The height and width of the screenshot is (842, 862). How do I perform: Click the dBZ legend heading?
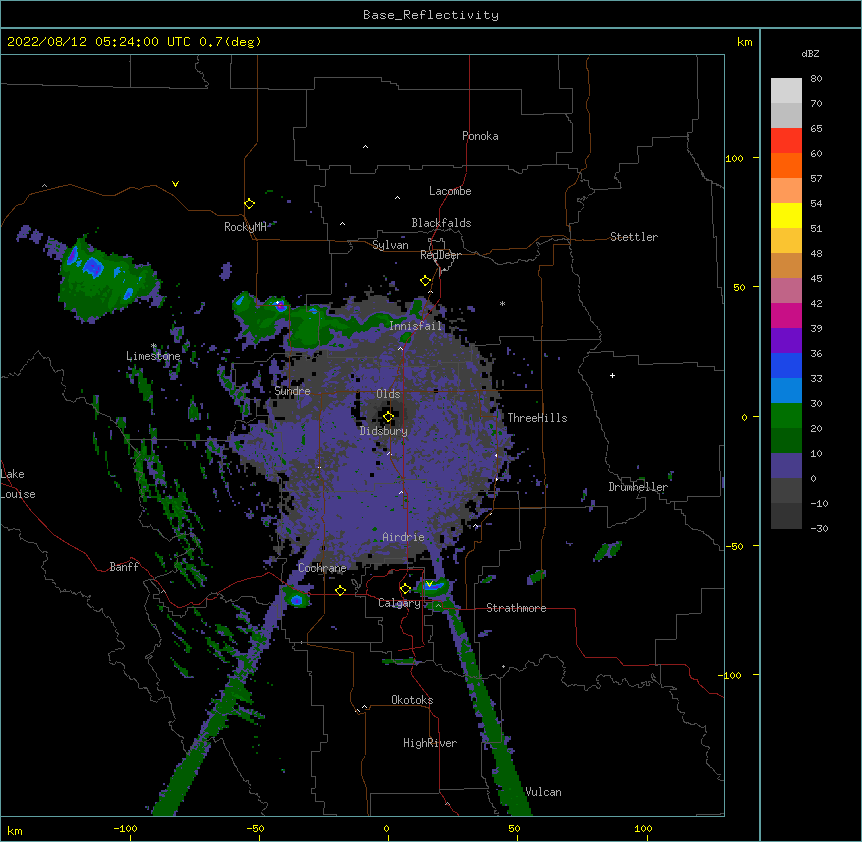810,54
